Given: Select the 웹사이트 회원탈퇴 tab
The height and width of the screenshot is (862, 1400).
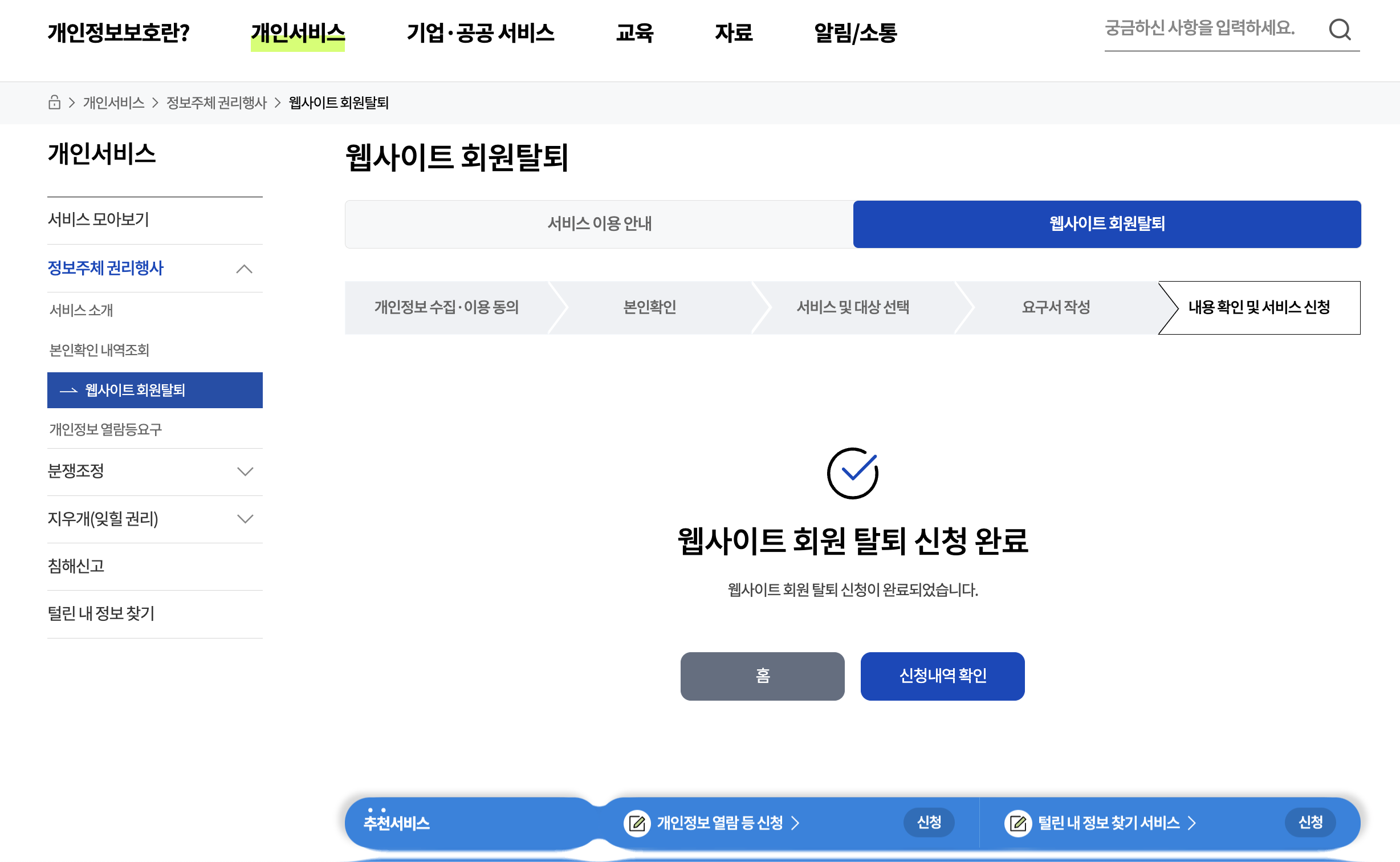Looking at the screenshot, I should pos(1106,223).
